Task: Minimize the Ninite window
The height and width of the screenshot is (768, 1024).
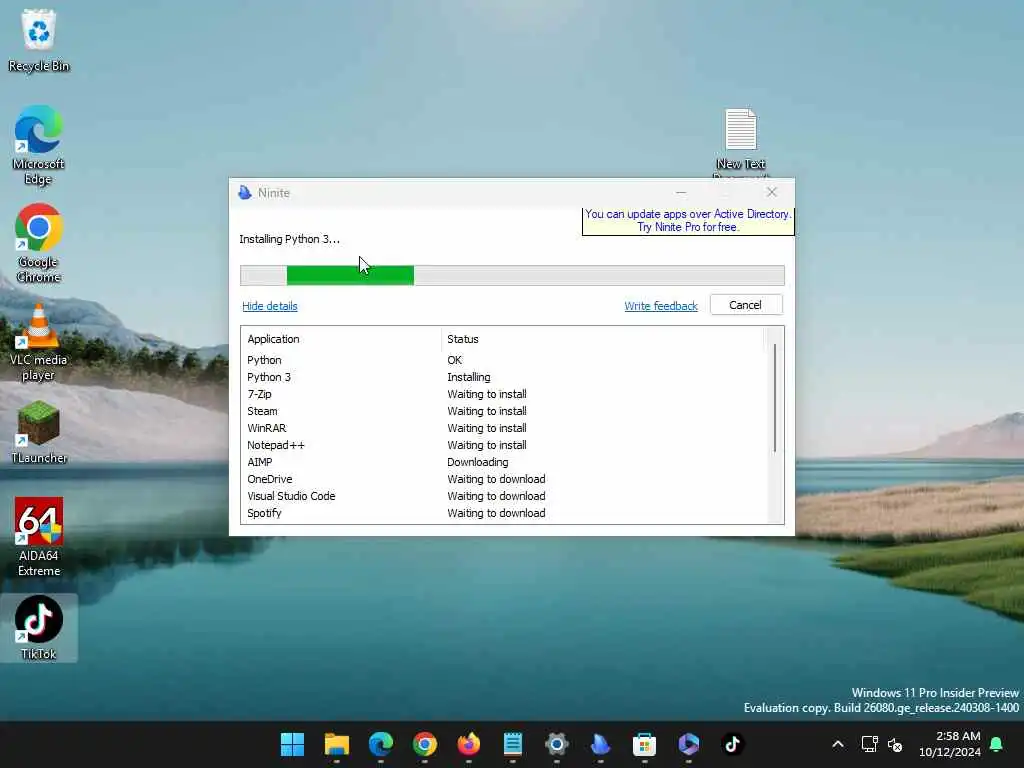Action: click(x=681, y=193)
